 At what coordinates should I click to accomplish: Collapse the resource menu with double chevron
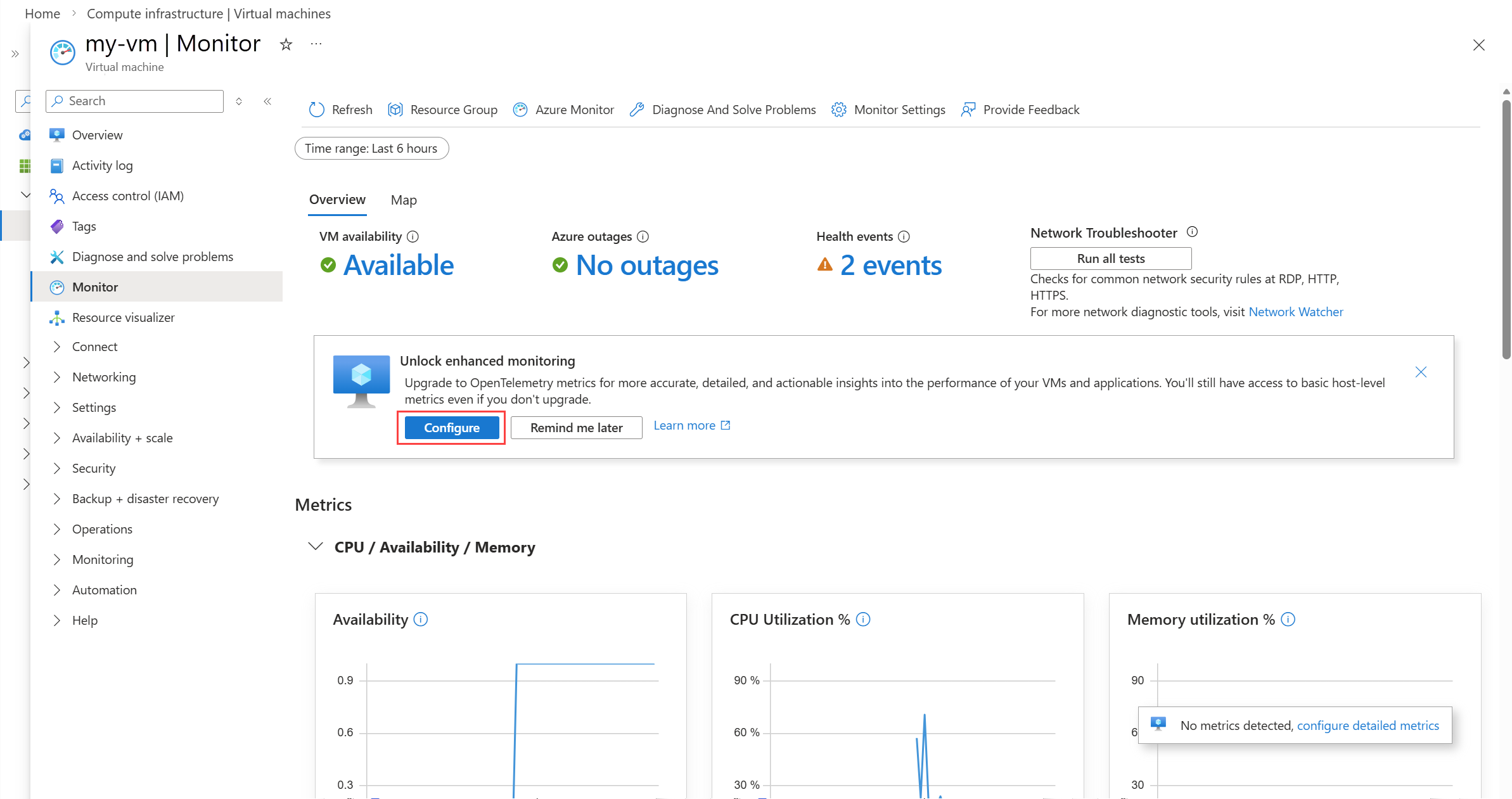click(x=267, y=101)
